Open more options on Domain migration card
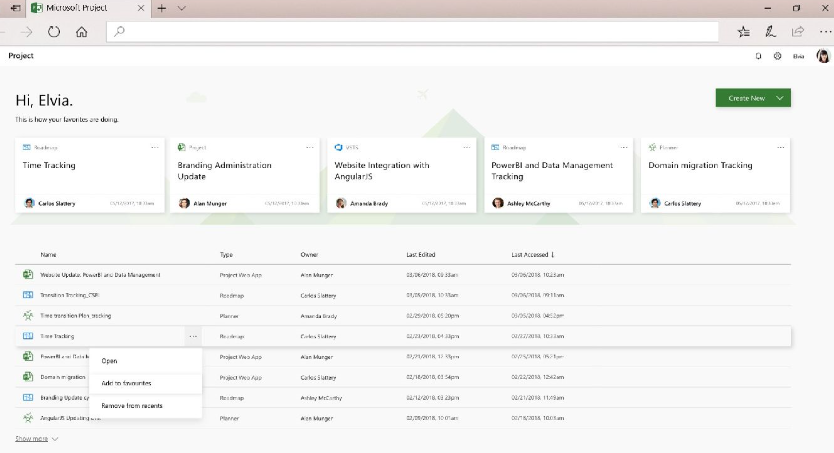Screen dimensions: 834x453 (780, 147)
